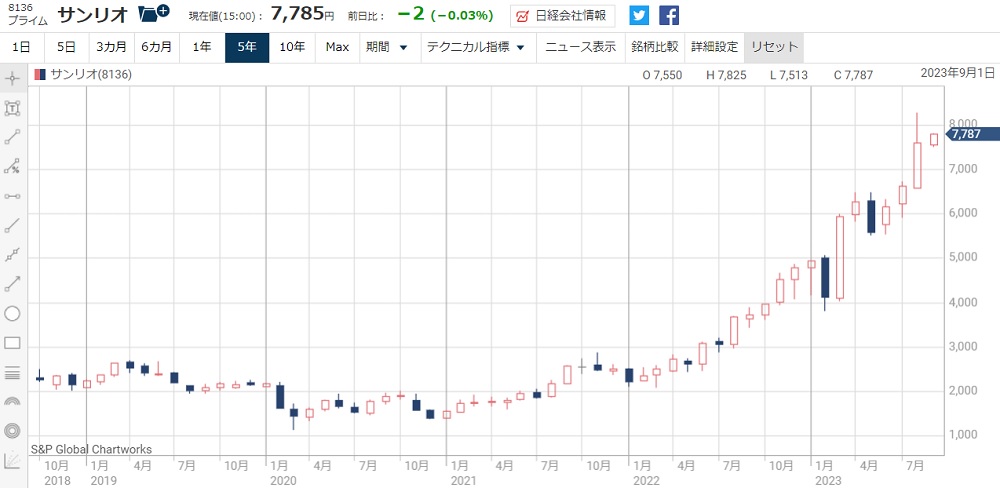The image size is (1000, 488).
Task: Click the candlestick legend icon for サンリオ
Action: click(40, 75)
